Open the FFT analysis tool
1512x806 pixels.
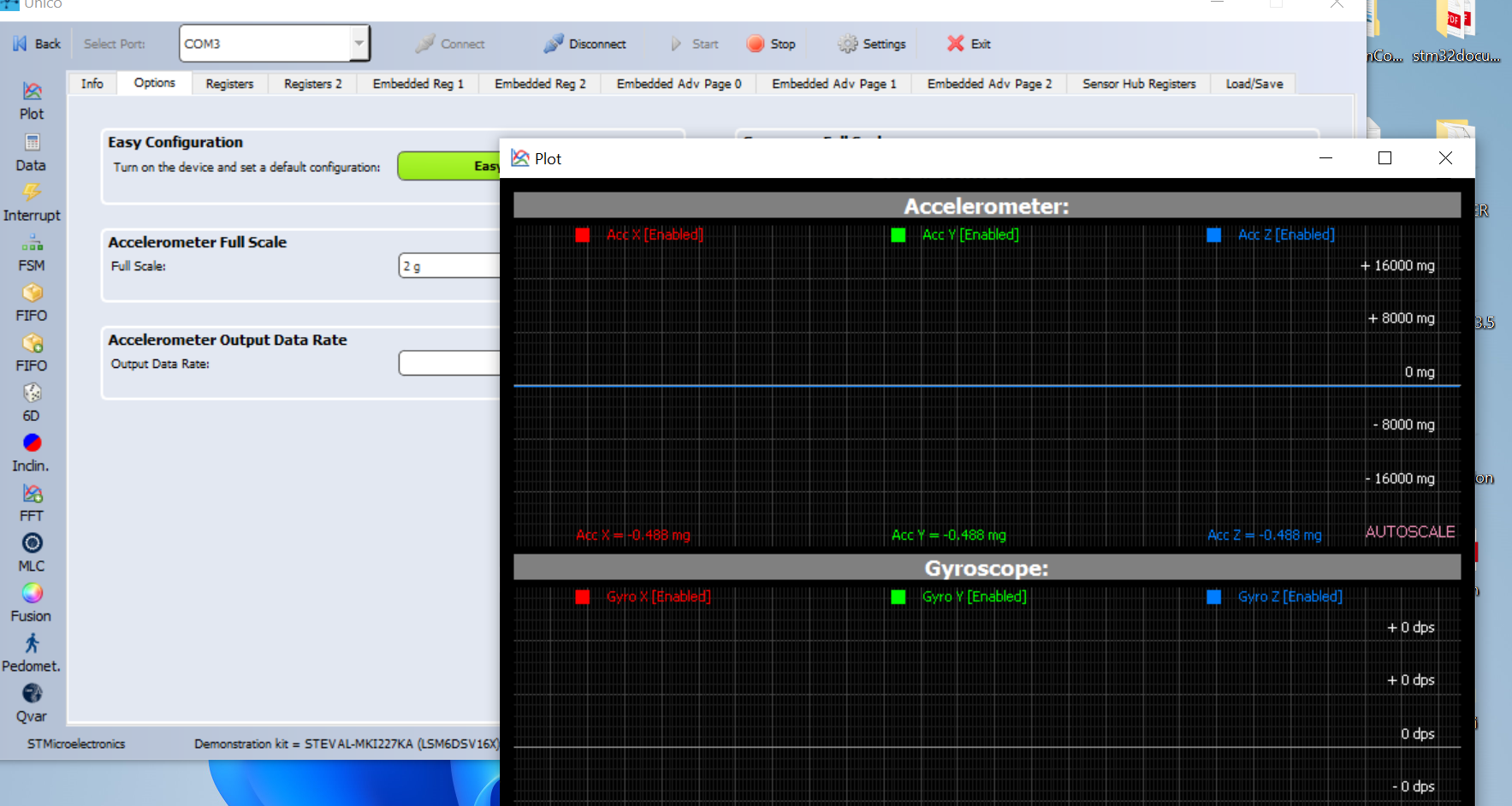tap(31, 494)
